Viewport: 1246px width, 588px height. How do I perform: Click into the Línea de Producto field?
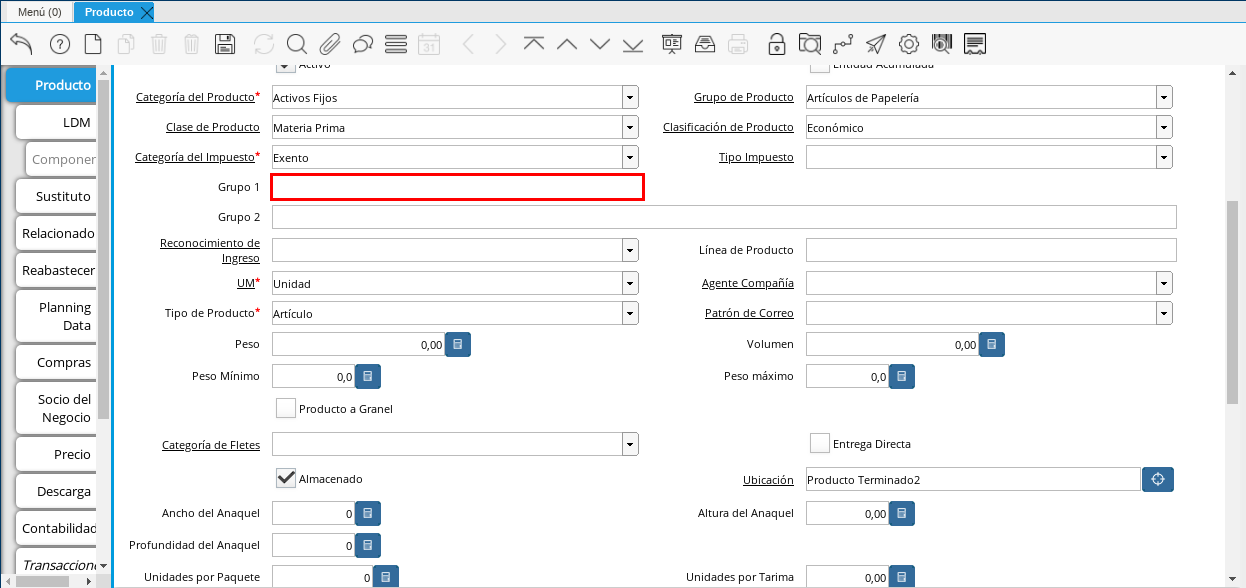click(991, 250)
